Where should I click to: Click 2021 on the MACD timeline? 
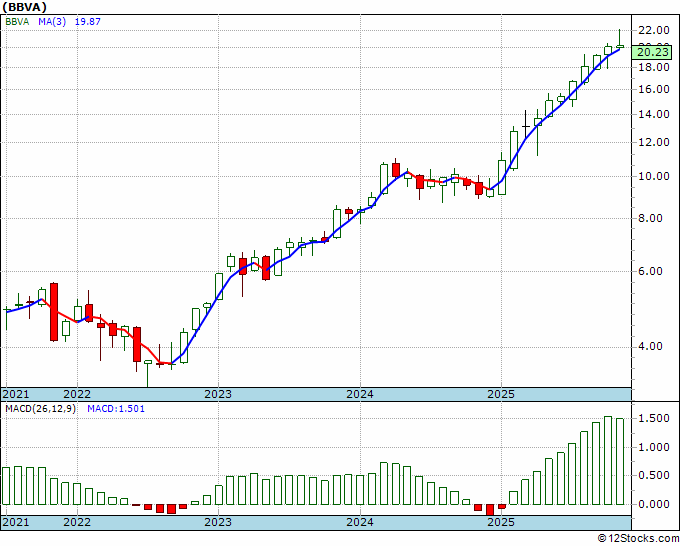point(16,522)
